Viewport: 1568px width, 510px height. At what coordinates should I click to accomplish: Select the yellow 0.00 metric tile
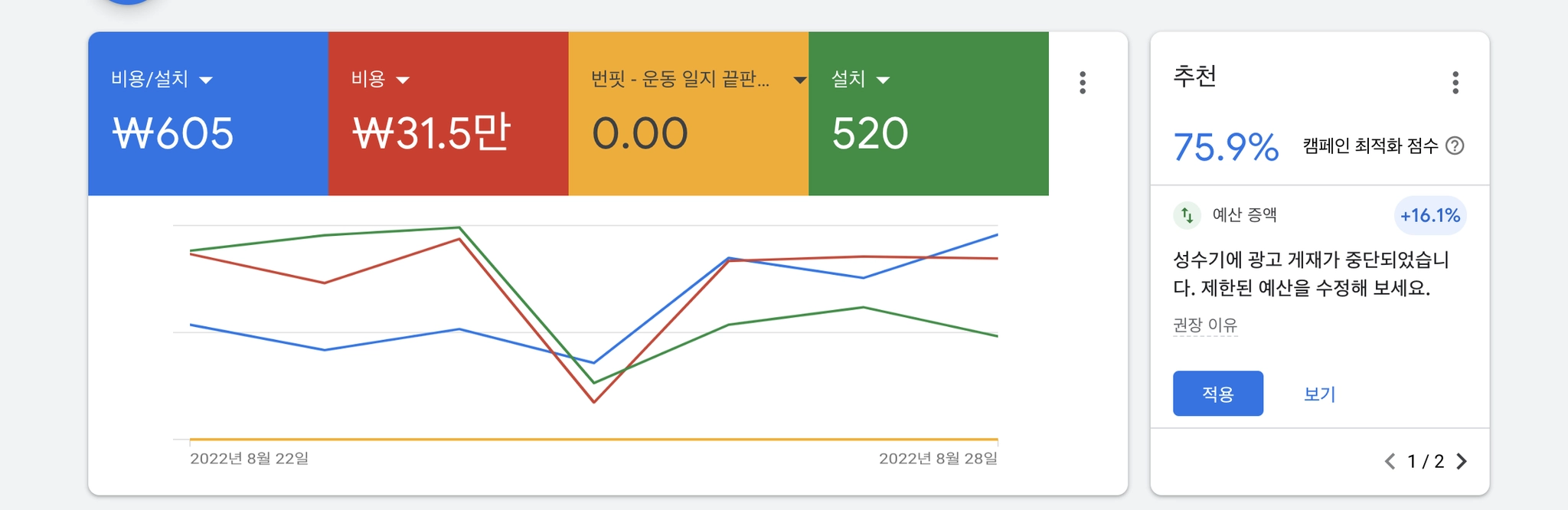688,134
